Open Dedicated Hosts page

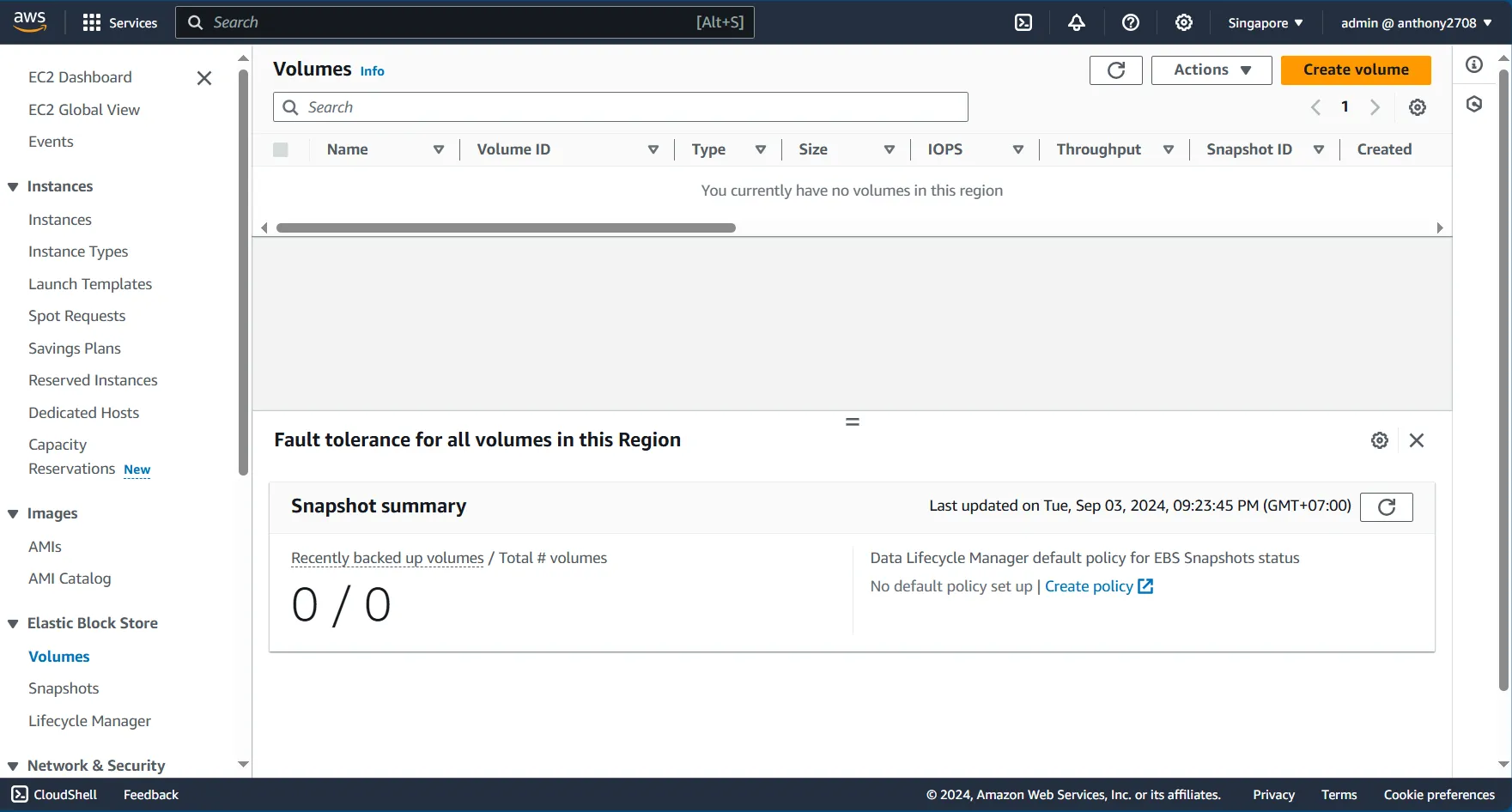tap(83, 413)
